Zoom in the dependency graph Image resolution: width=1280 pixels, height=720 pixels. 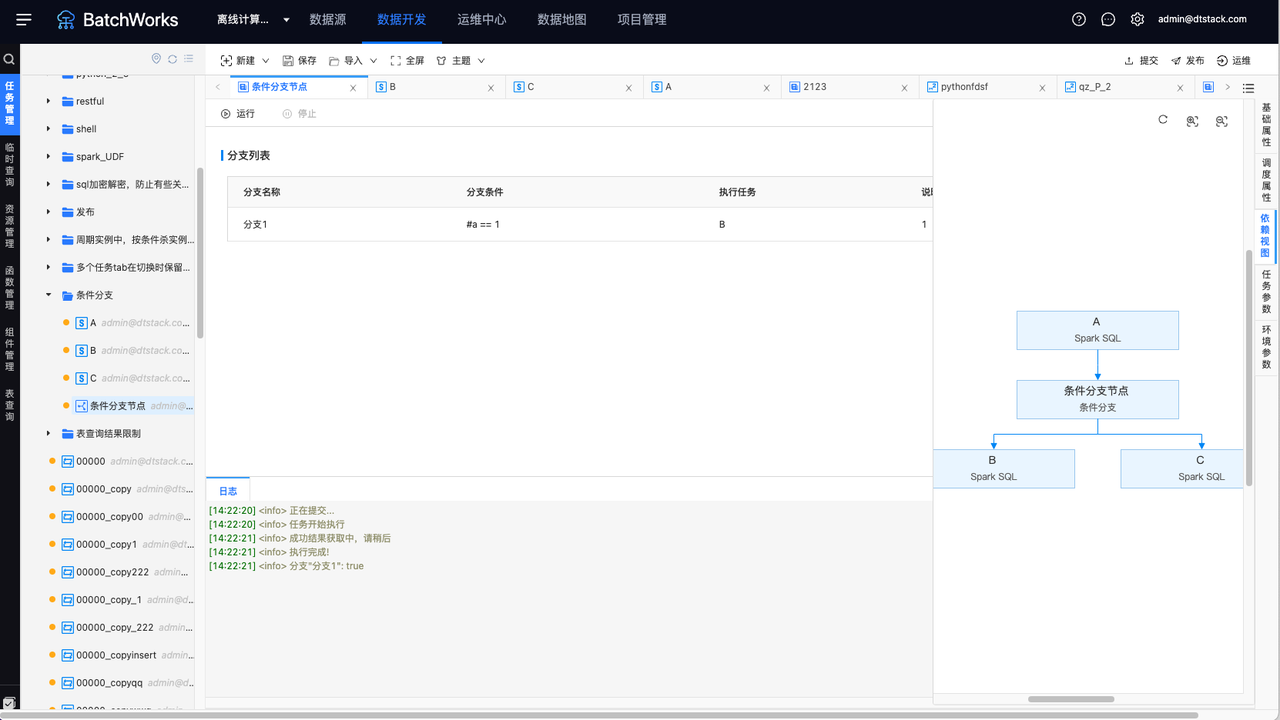[1192, 121]
